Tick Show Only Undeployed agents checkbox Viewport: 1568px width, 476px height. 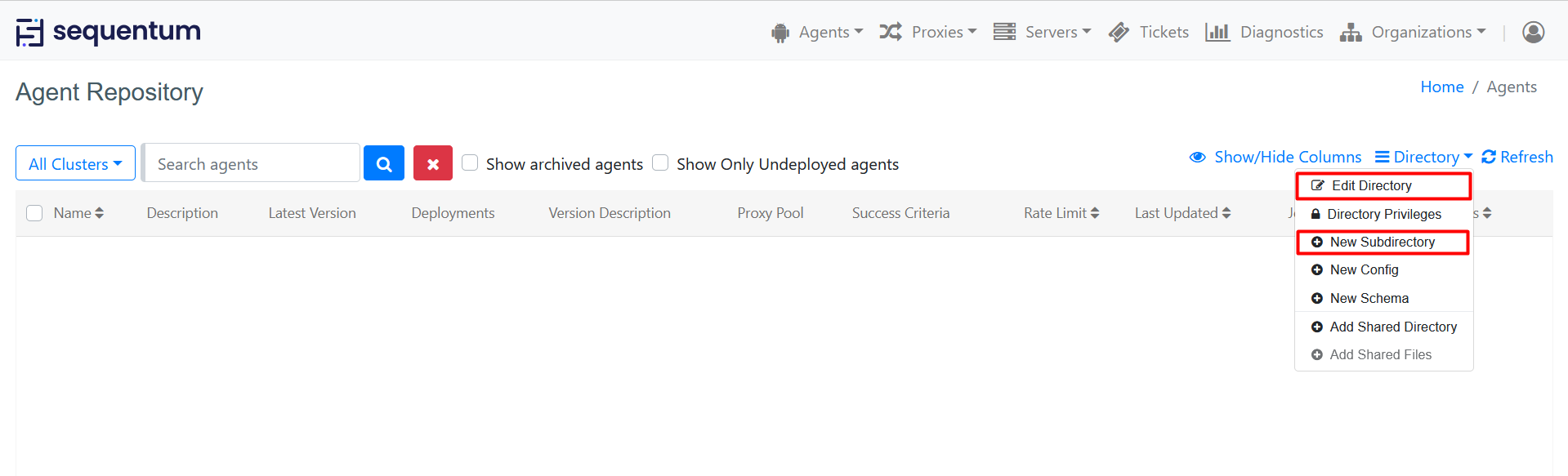click(660, 162)
